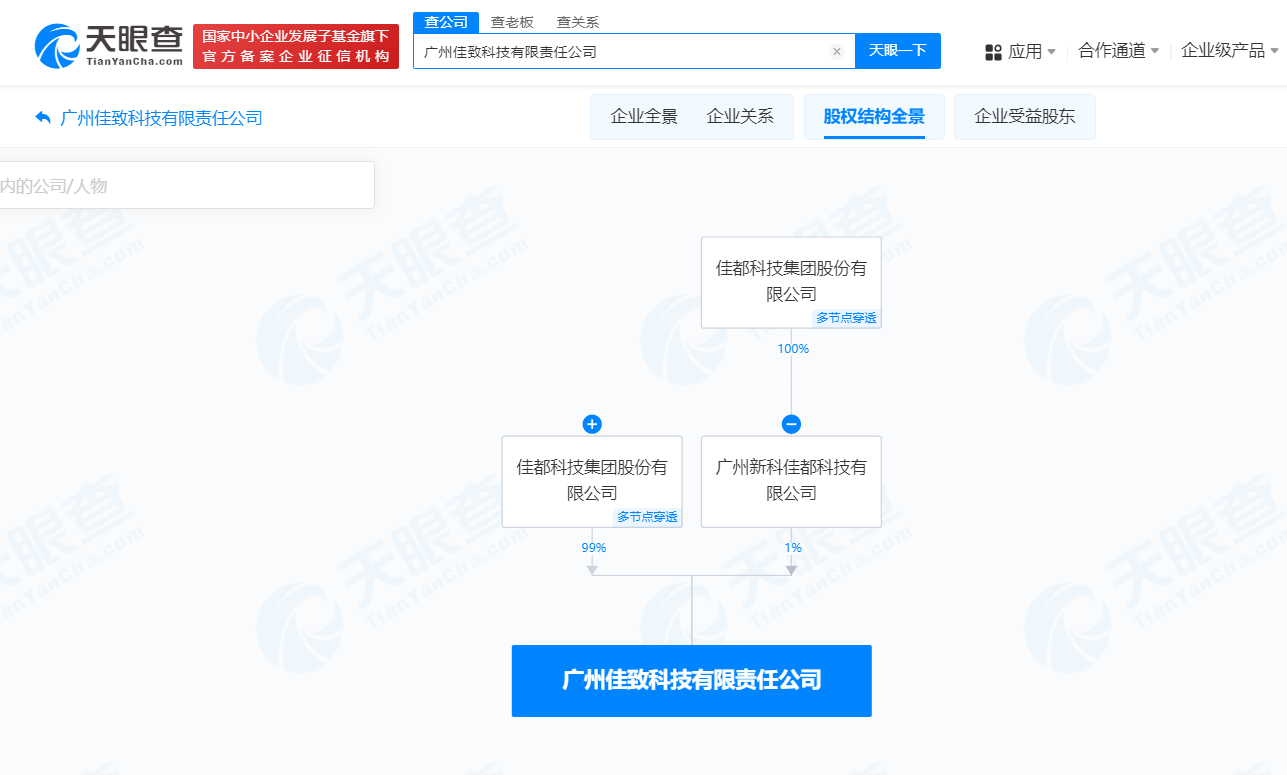Expand 佳都科技集团 shareholders via plus toggle
This screenshot has height=775, width=1287.
pyautogui.click(x=592, y=424)
